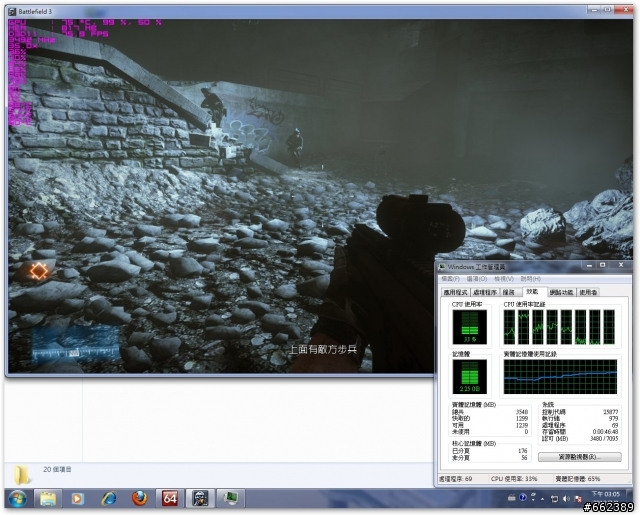Viewport: 640px width, 515px height.
Task: Open the Windows Start menu orb
Action: point(17,498)
